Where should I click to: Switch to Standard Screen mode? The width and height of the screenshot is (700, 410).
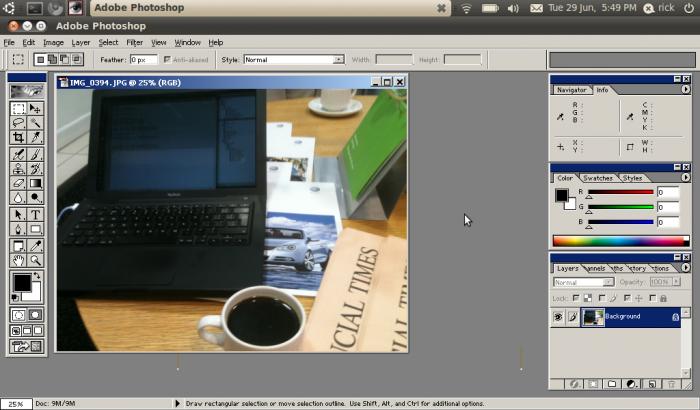pos(16,331)
